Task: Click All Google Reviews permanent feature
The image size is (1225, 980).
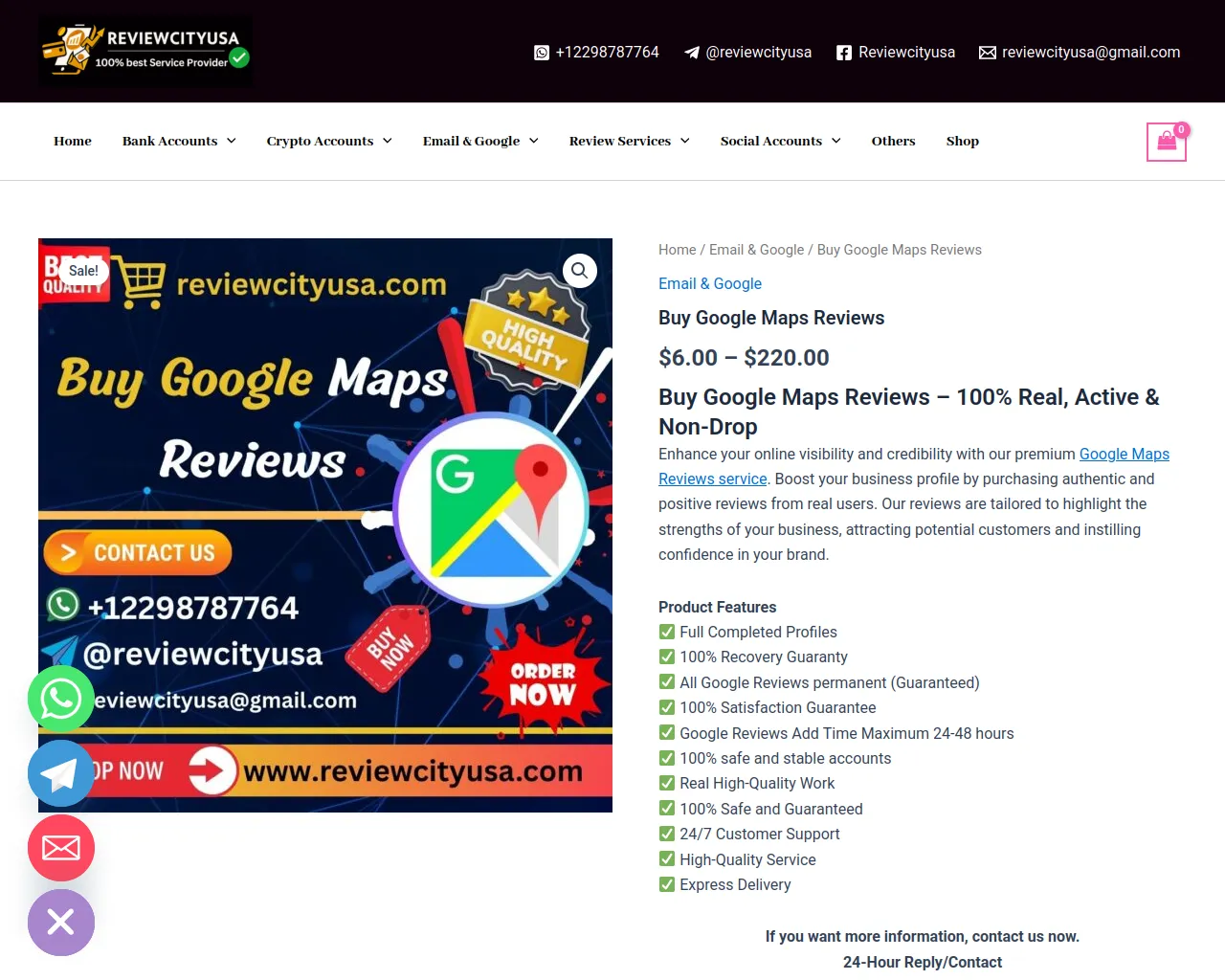Action: click(830, 682)
